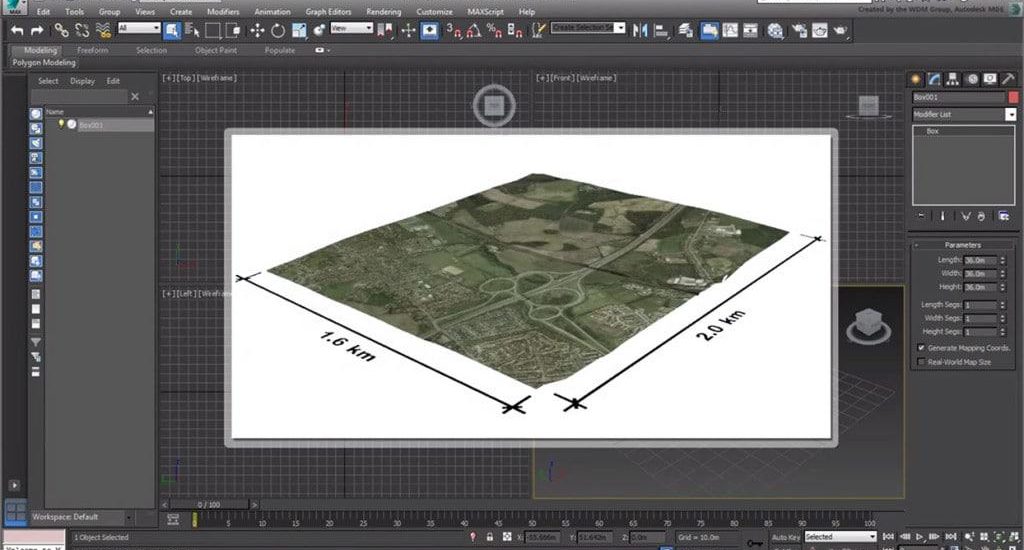Enable Real-World Map Size checkbox

click(921, 361)
